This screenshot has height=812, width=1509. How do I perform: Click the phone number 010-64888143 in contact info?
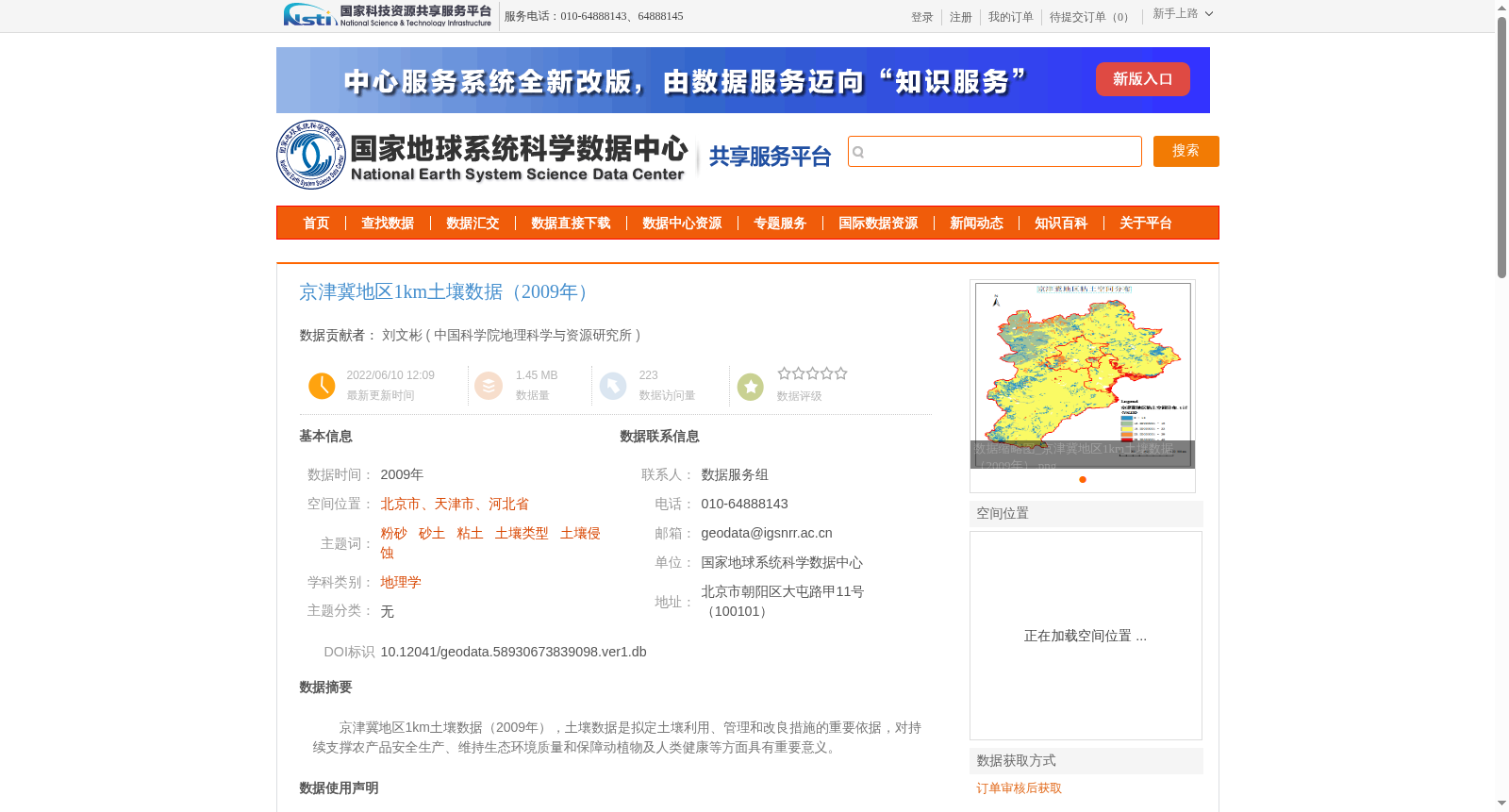[x=744, y=504]
